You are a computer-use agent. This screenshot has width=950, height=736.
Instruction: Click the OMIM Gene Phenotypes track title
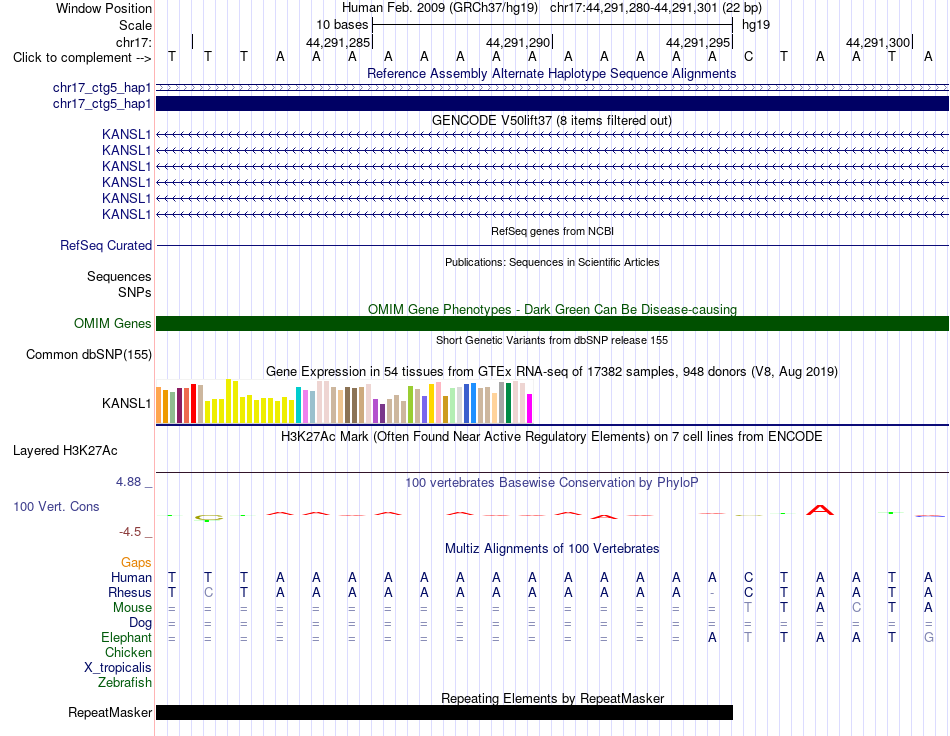tap(552, 310)
